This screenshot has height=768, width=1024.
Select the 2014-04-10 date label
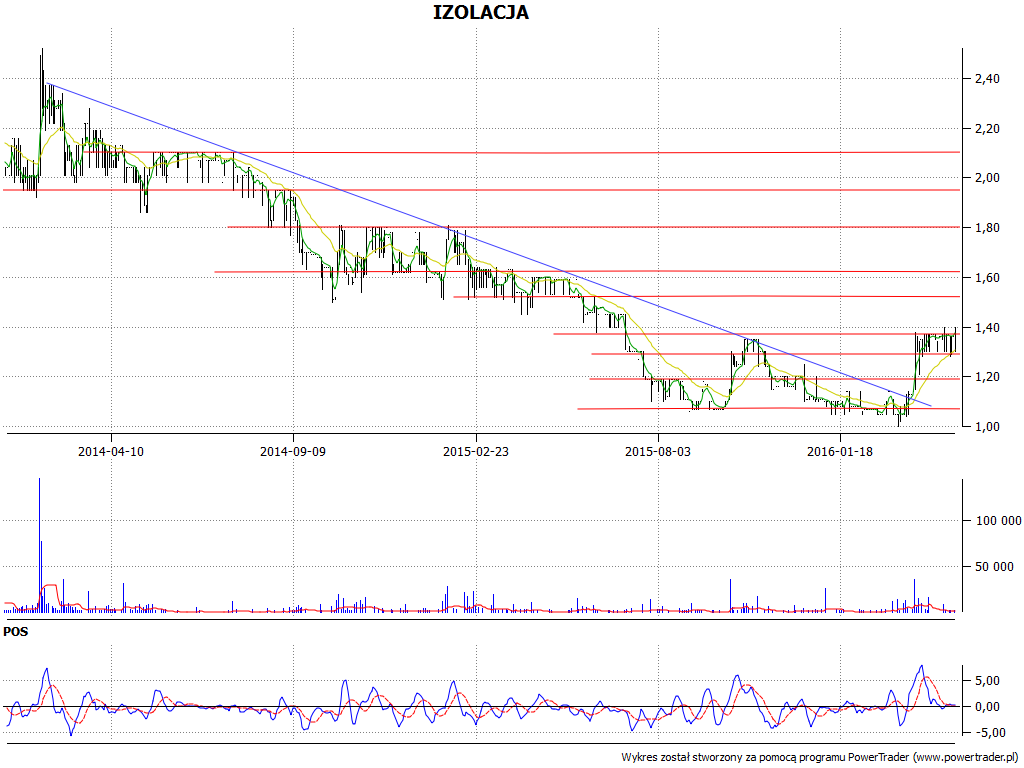point(111,451)
